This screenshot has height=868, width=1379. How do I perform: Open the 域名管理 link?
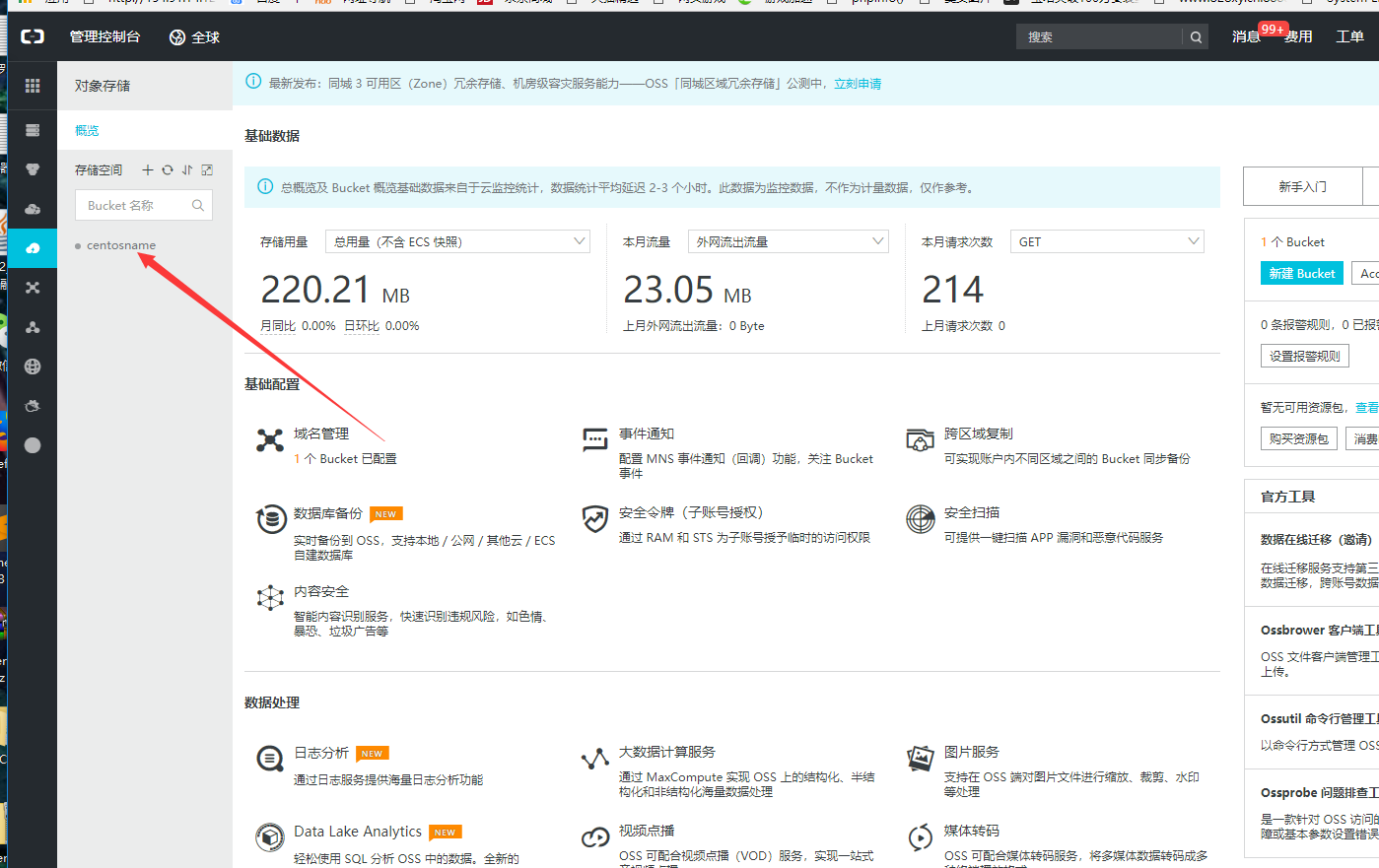point(321,434)
